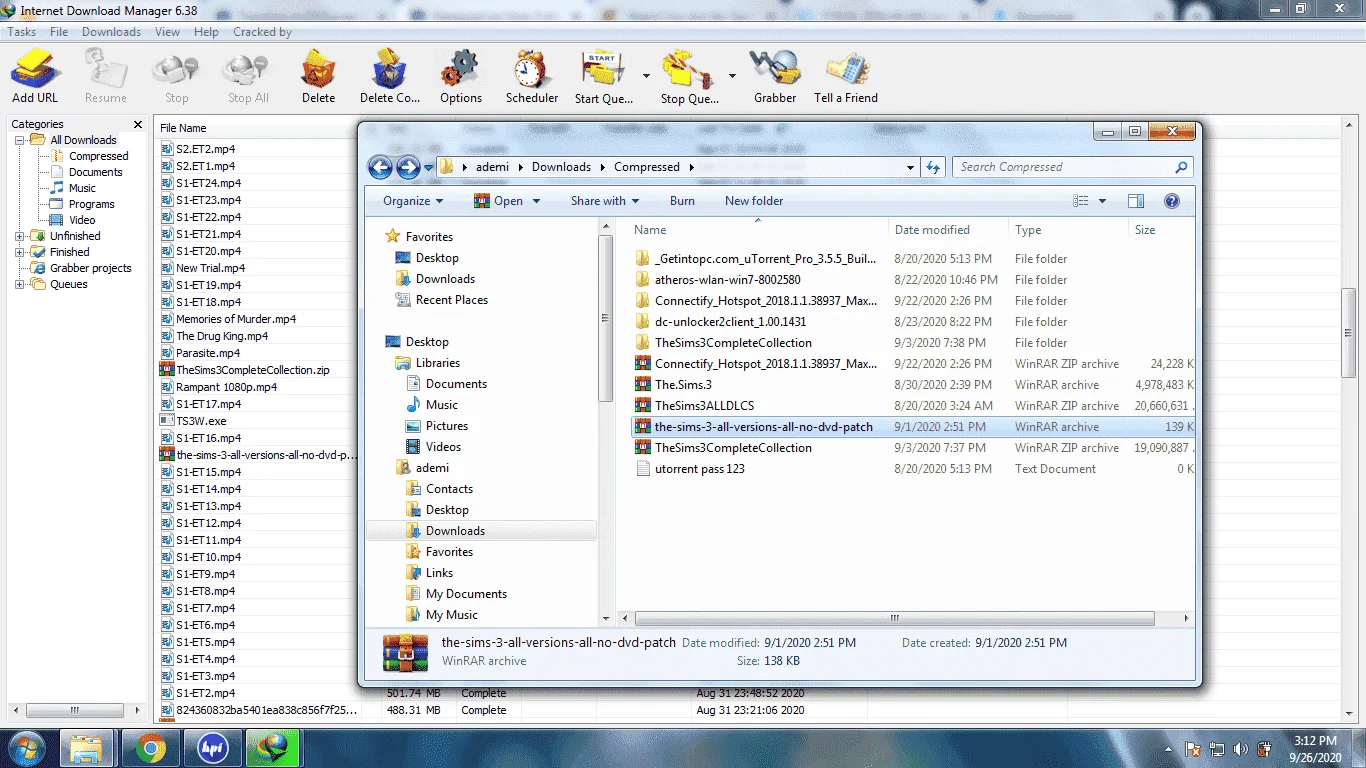Select Parasite.mp4 in the IDM list

[x=208, y=353]
